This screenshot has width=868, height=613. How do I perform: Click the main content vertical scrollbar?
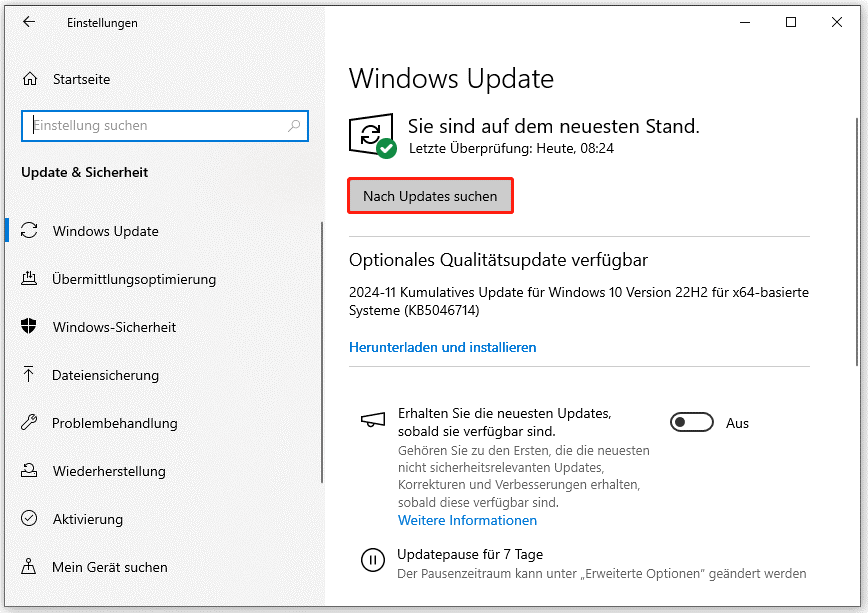[857, 241]
